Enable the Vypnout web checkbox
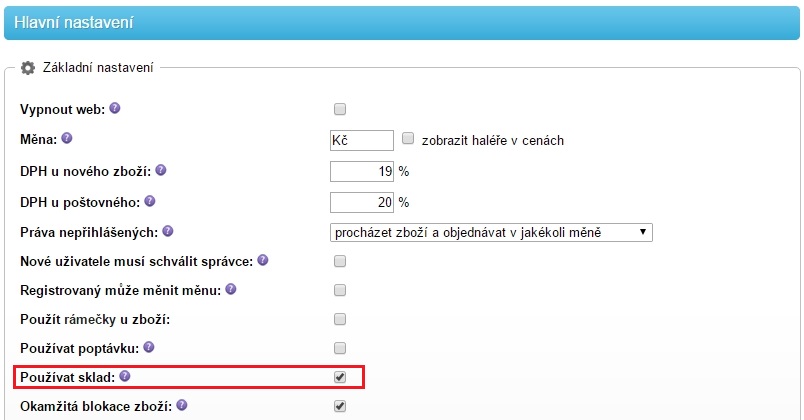 [340, 109]
